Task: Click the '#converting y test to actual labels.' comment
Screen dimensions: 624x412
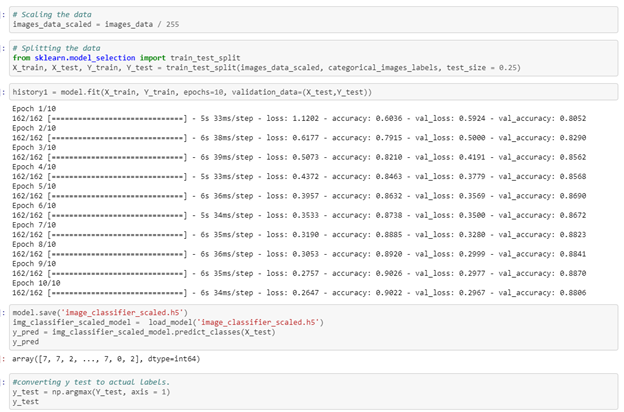Action: tap(91, 382)
